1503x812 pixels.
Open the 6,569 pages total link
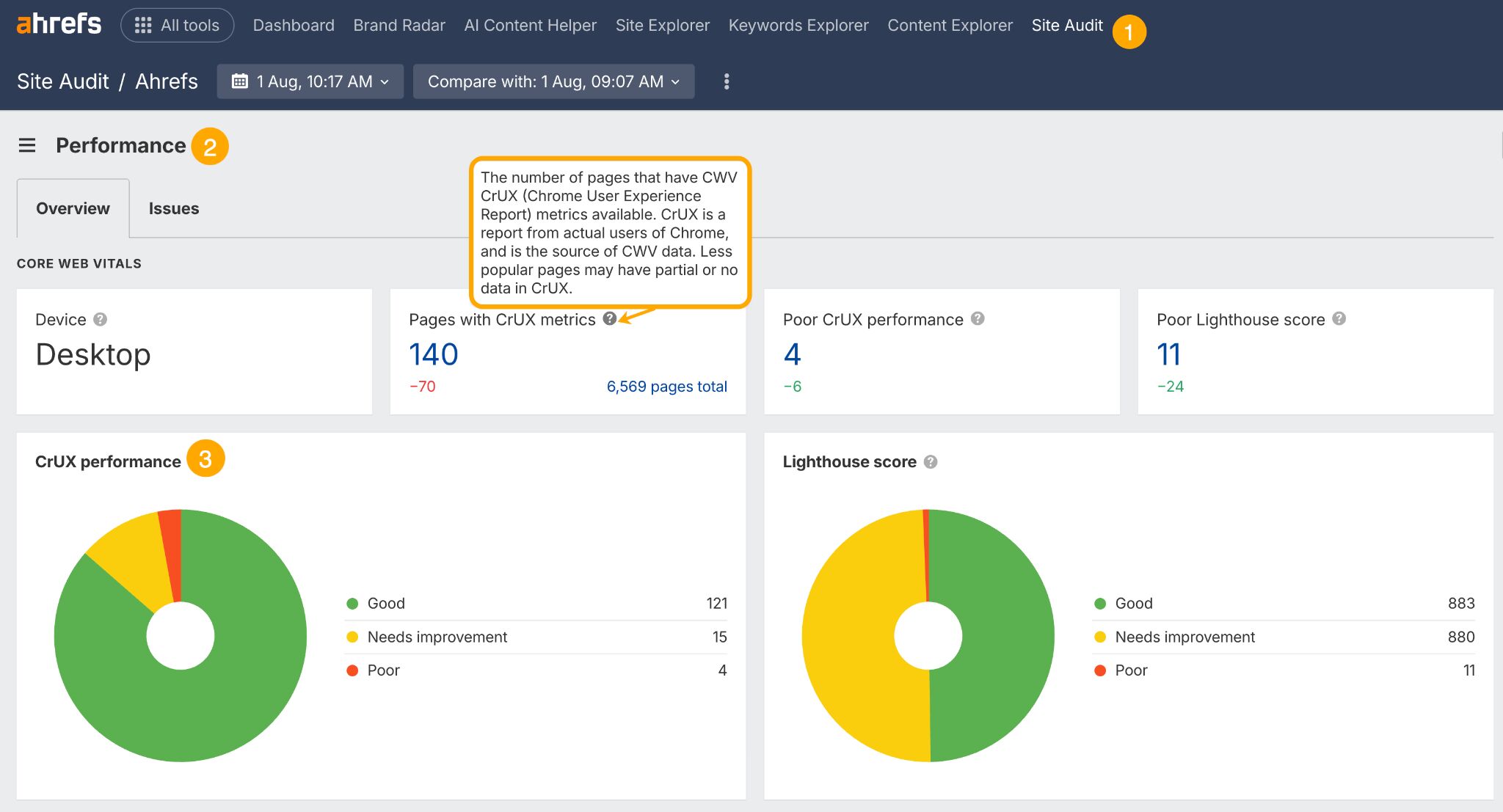[x=666, y=387]
